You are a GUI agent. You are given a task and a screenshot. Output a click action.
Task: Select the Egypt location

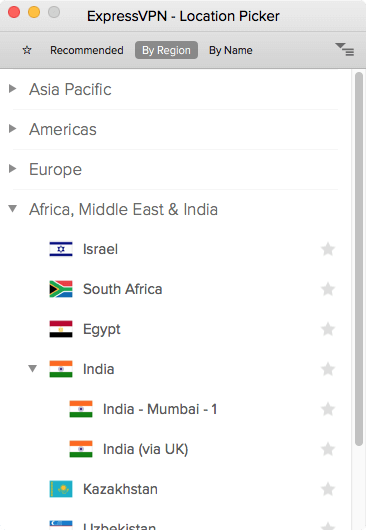click(x=176, y=329)
